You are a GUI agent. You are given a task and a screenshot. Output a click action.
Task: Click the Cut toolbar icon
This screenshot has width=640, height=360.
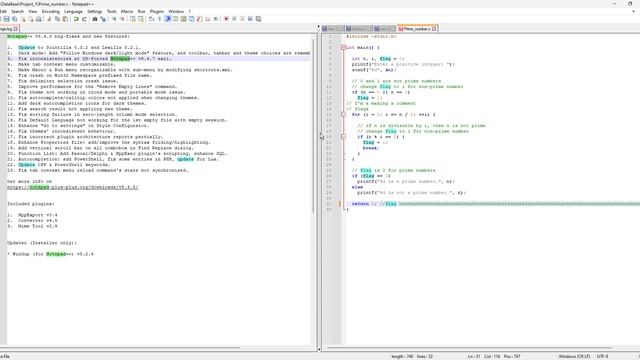(x=49, y=19)
